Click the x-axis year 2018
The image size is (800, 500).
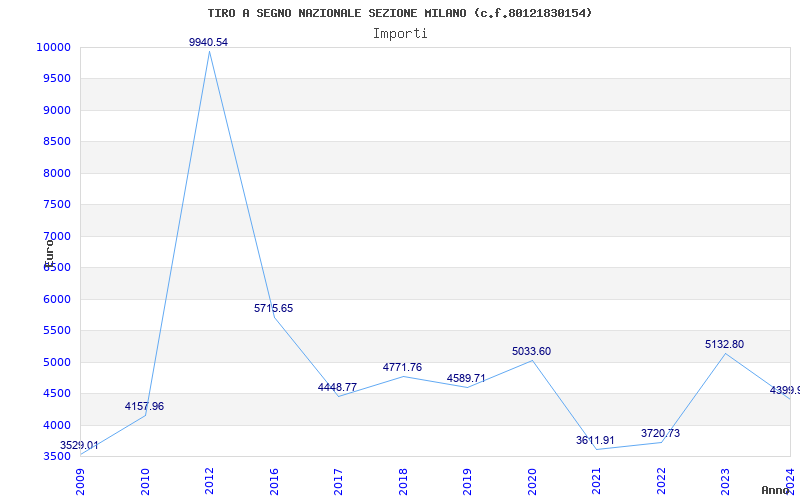click(x=403, y=482)
